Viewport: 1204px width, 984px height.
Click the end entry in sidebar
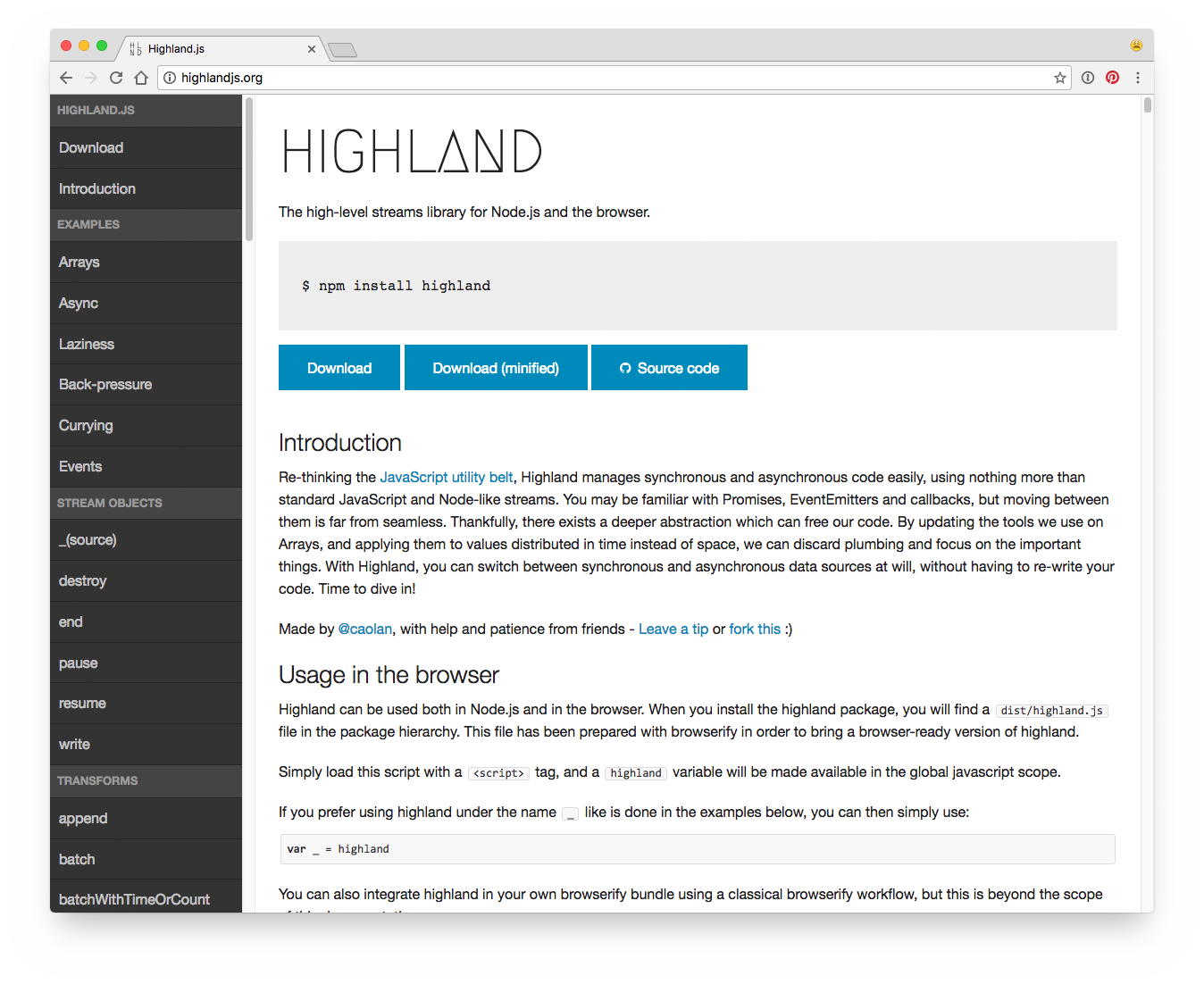[x=146, y=622]
